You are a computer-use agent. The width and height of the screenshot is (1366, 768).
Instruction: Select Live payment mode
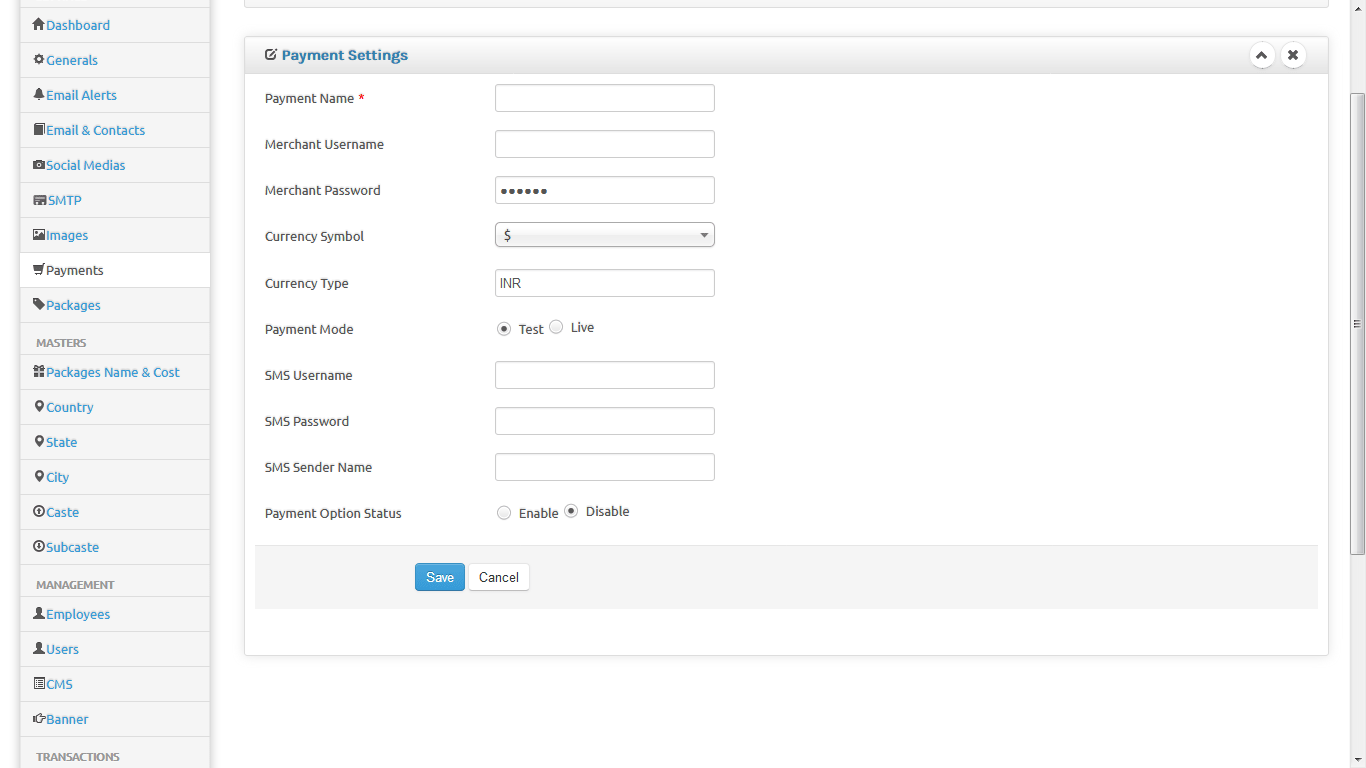556,327
